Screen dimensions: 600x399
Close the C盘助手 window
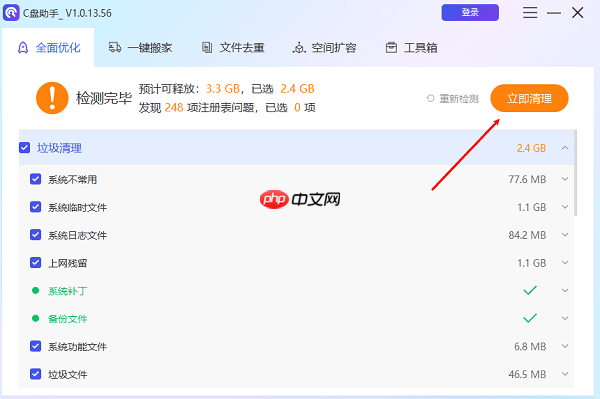(577, 13)
